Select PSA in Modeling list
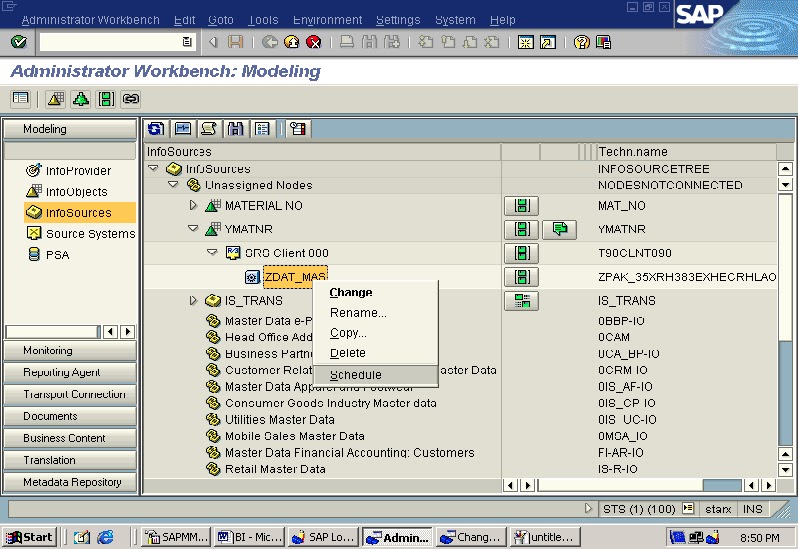798x549 pixels. point(49,255)
